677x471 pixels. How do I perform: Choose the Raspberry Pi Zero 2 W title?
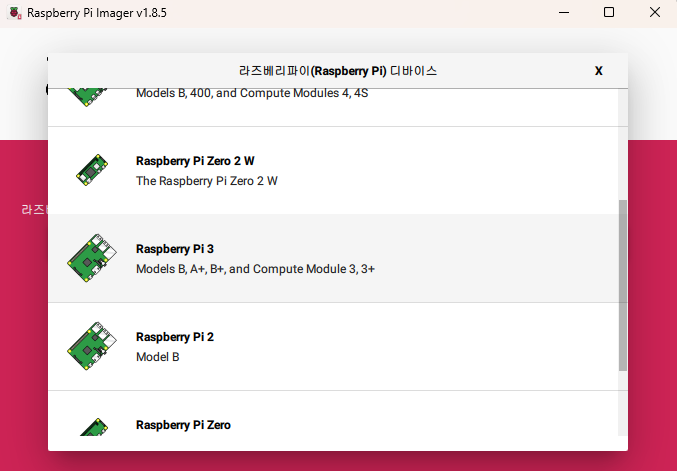coord(195,161)
